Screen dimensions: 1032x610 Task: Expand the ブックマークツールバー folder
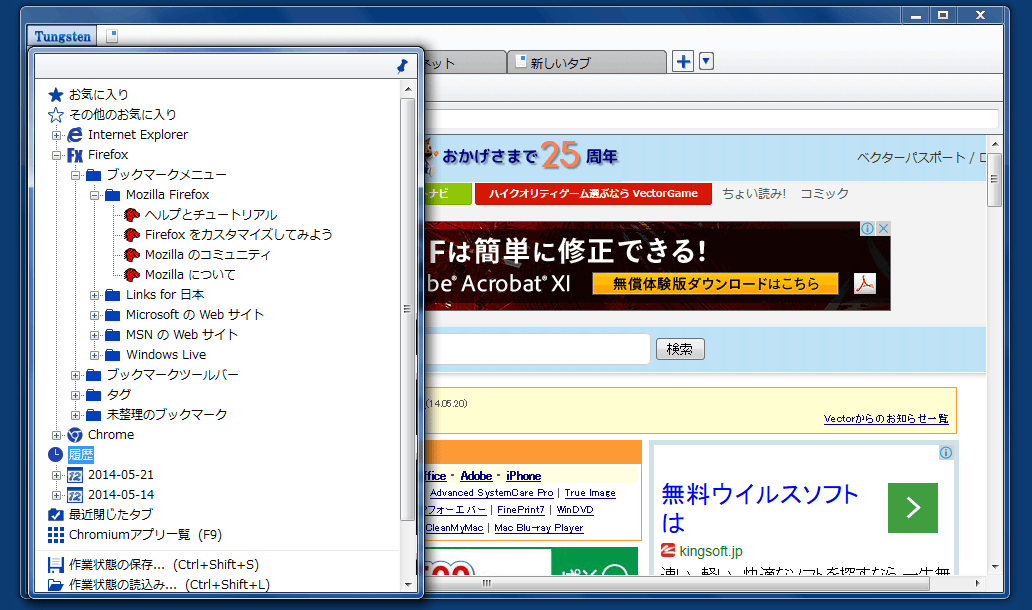click(x=76, y=375)
